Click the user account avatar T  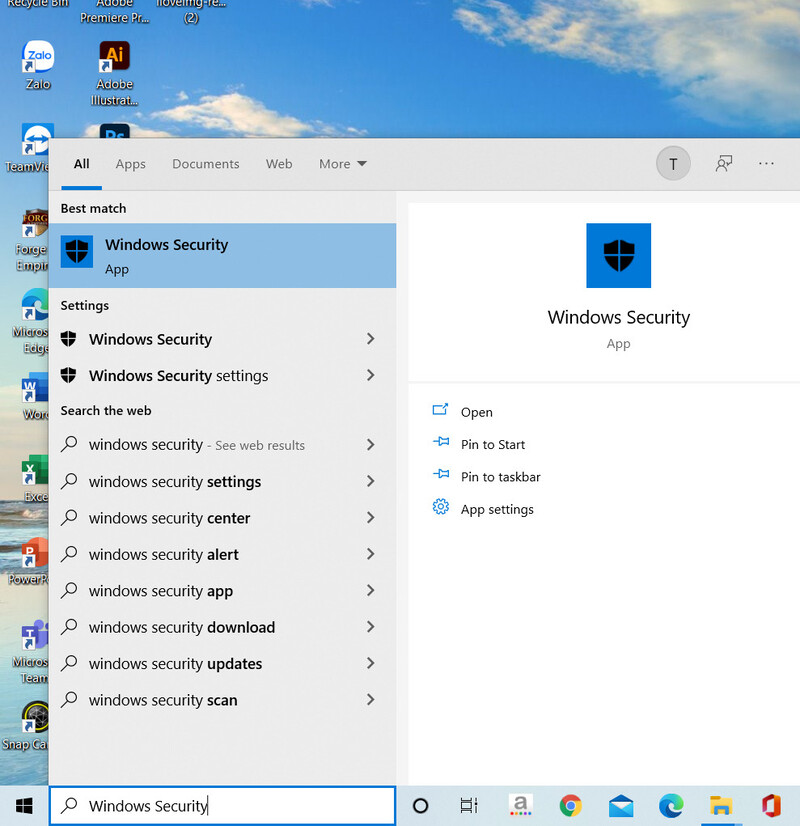[x=673, y=164]
